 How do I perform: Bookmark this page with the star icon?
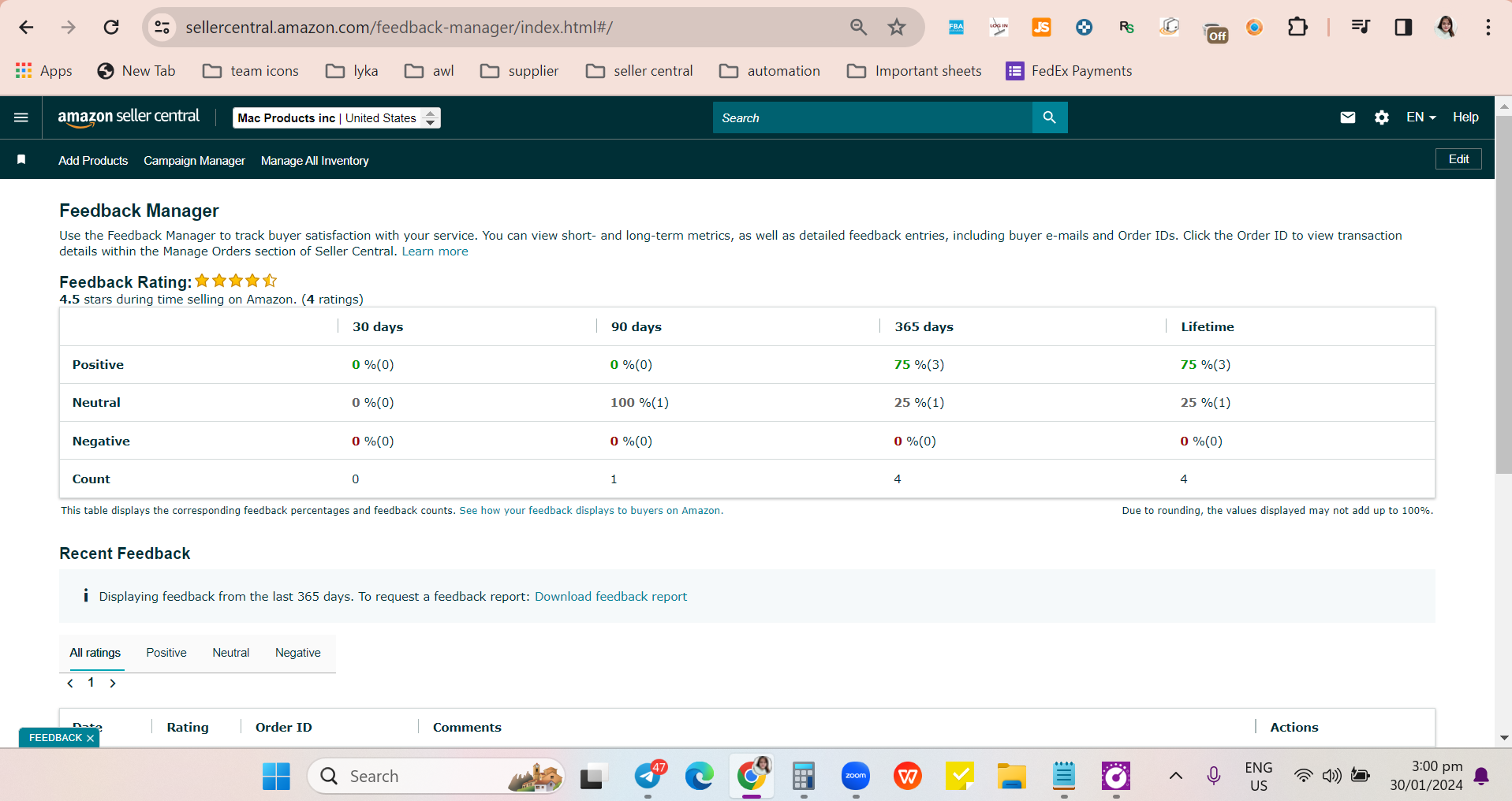click(897, 28)
